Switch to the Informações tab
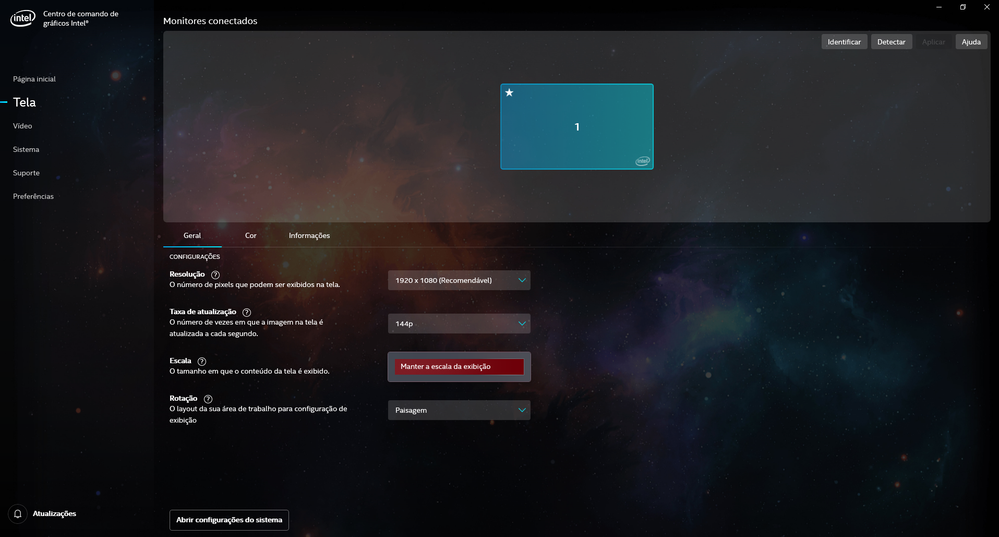Viewport: 999px width, 537px height. 309,236
